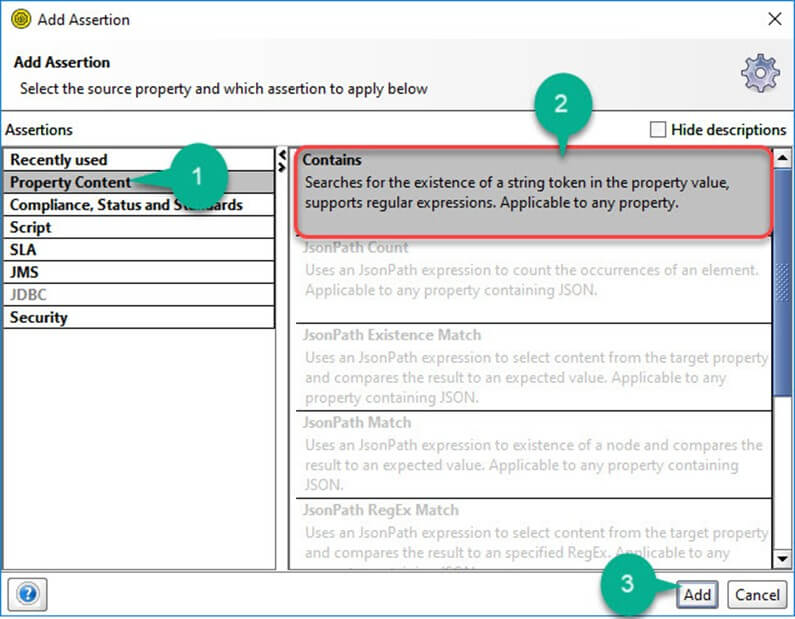Close the Add Assertion dialog window
795x619 pixels.
coord(773,19)
